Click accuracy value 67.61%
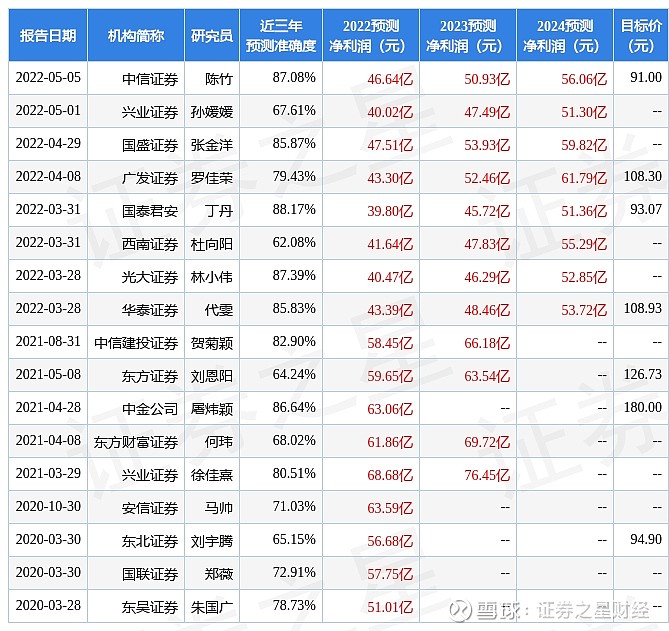The width and height of the screenshot is (669, 631). click(x=294, y=110)
